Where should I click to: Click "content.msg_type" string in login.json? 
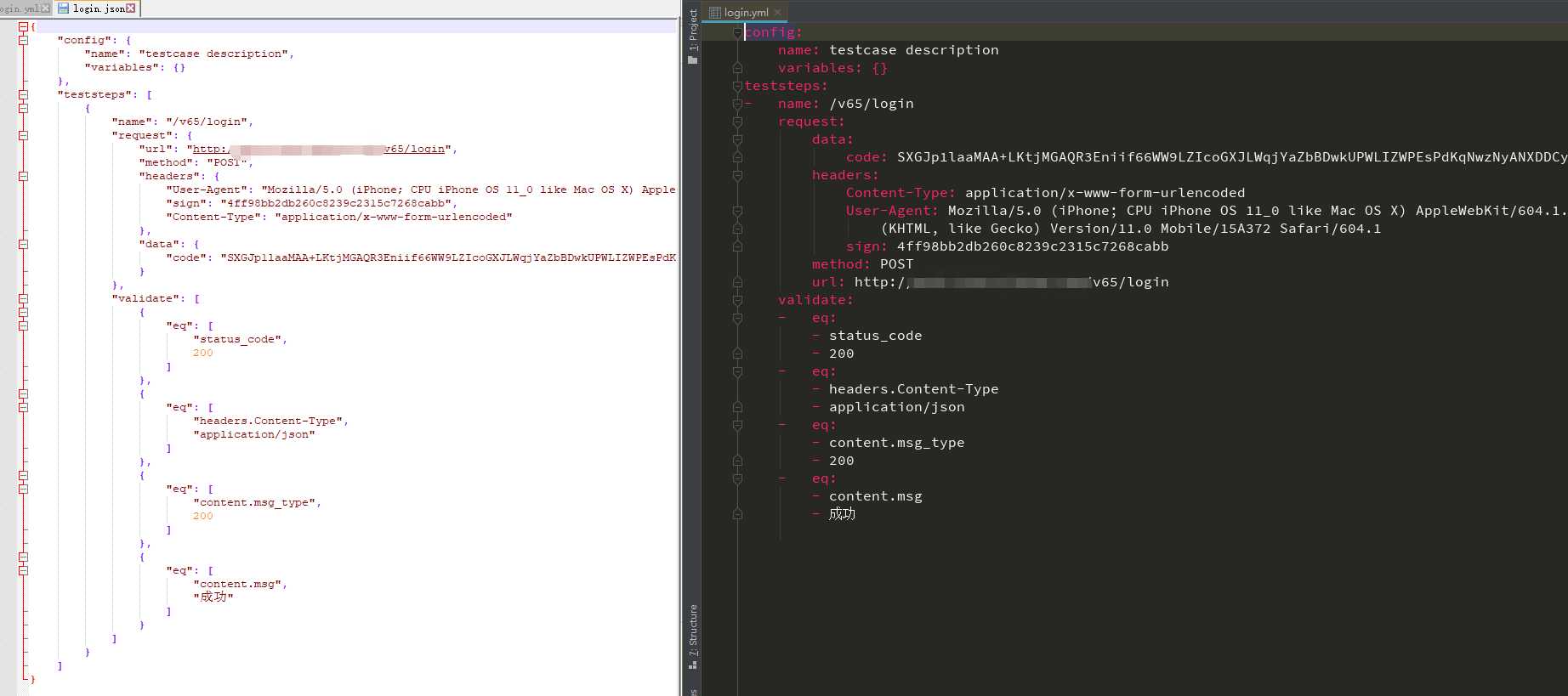[x=254, y=502]
